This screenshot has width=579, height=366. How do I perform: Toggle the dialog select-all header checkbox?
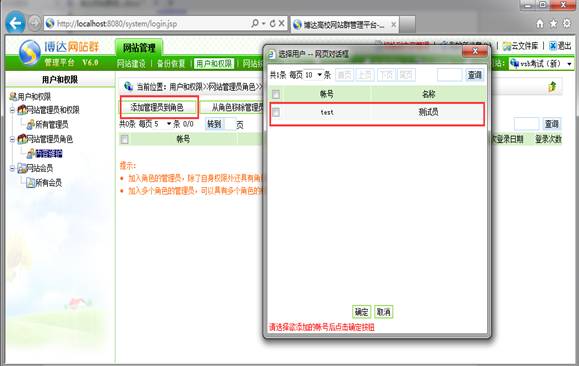coord(276,94)
